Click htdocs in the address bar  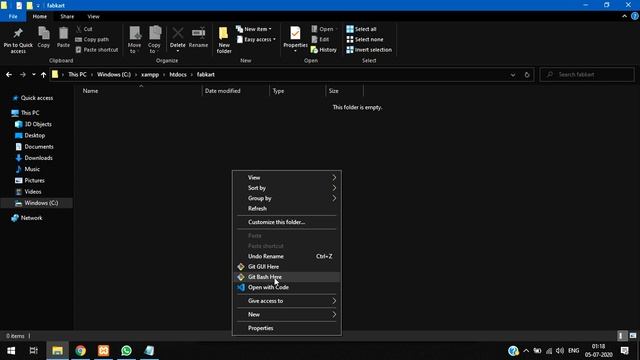tap(178, 75)
